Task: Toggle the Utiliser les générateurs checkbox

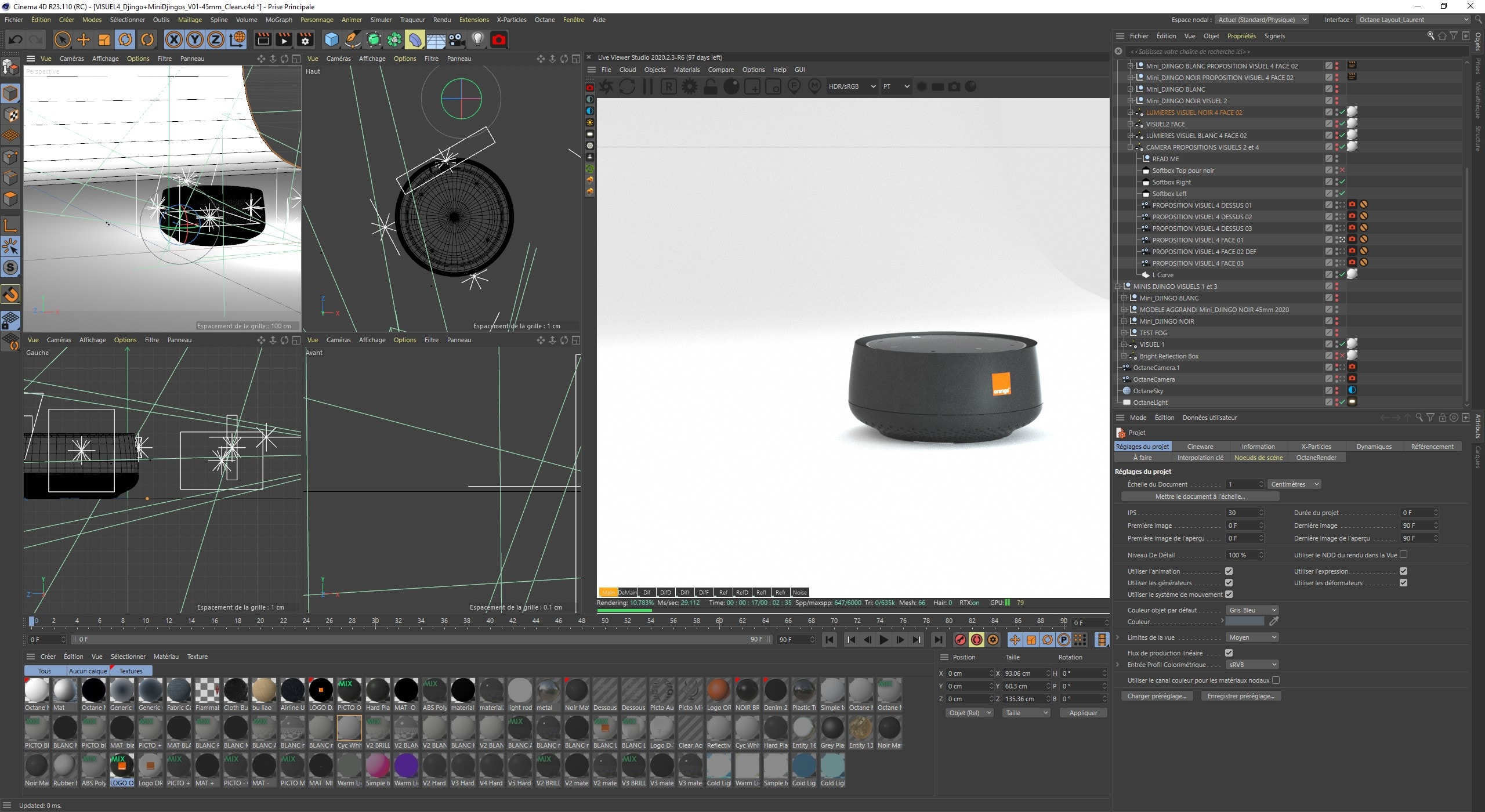Action: 1229,583
